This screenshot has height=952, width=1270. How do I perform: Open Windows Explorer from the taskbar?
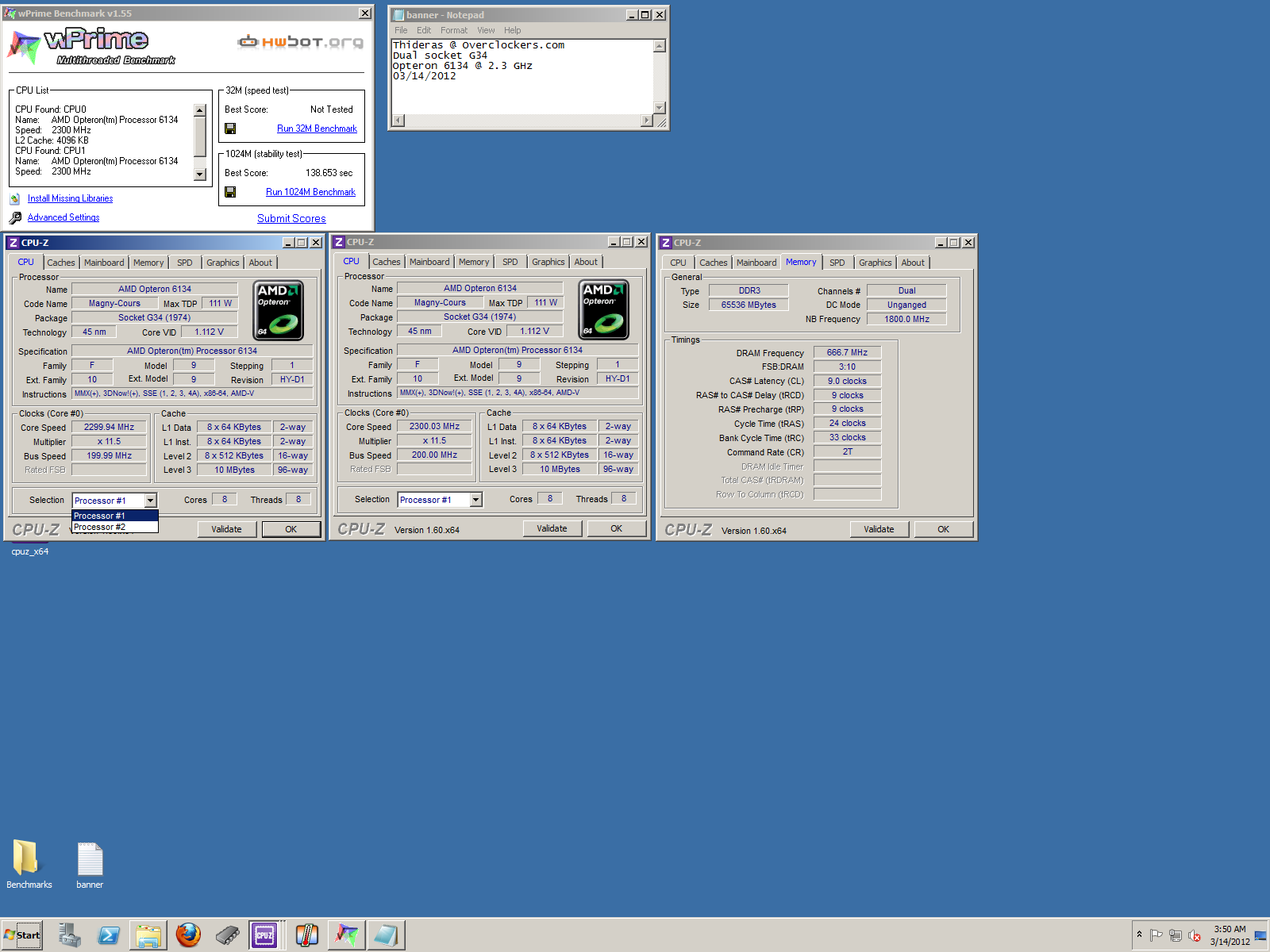[x=148, y=935]
